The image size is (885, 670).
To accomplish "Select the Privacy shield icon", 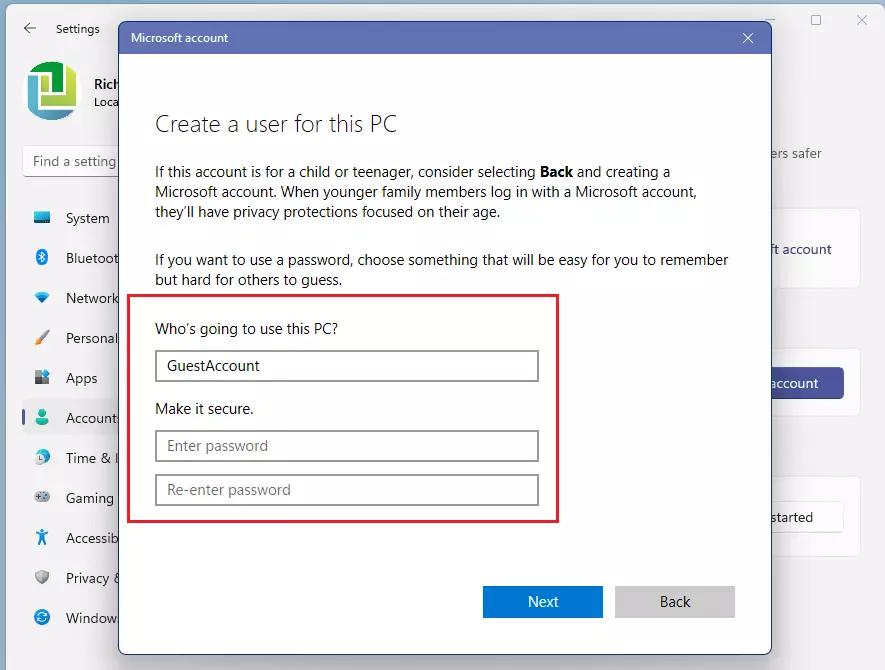I will [x=42, y=578].
